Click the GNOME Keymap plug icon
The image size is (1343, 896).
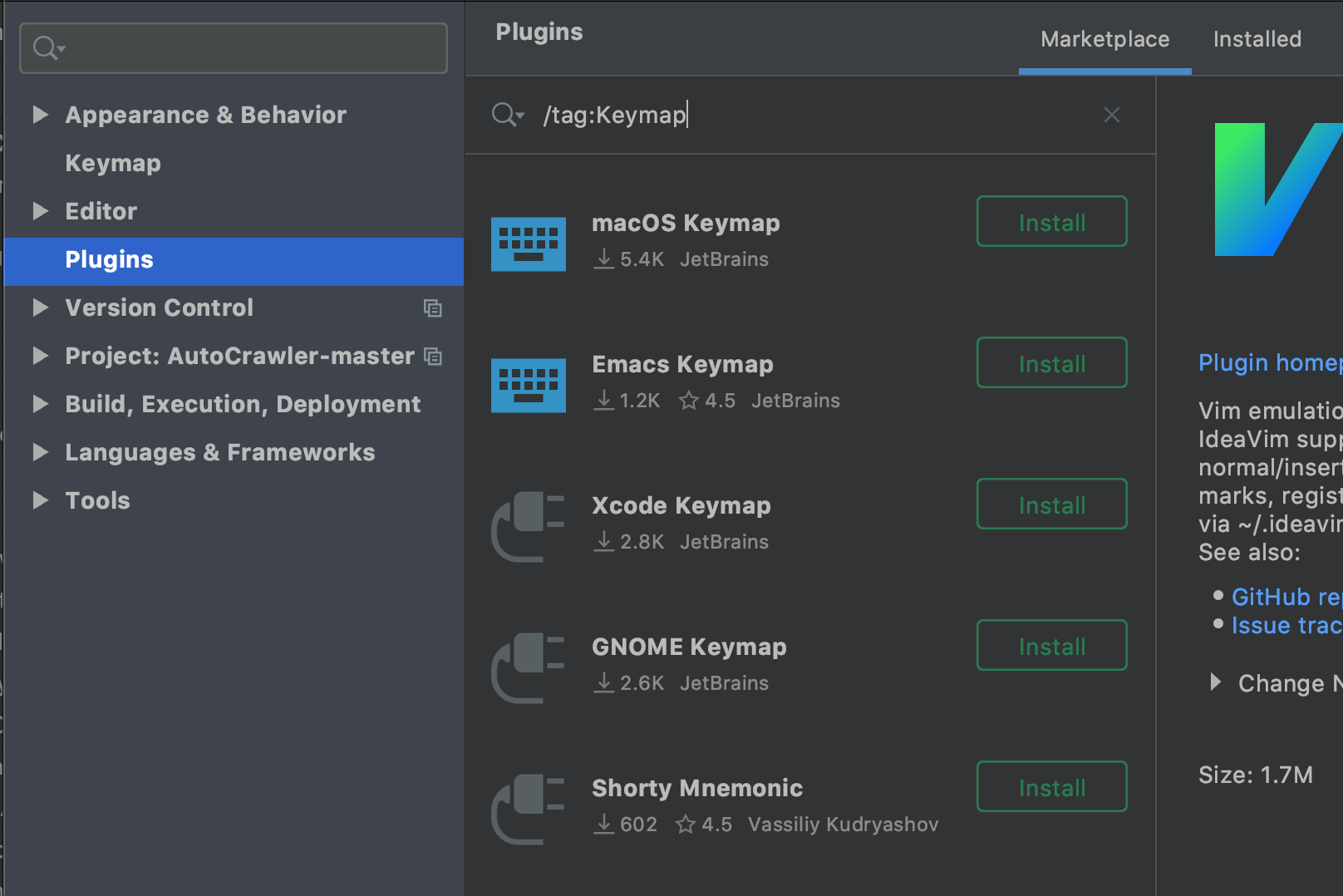[529, 668]
